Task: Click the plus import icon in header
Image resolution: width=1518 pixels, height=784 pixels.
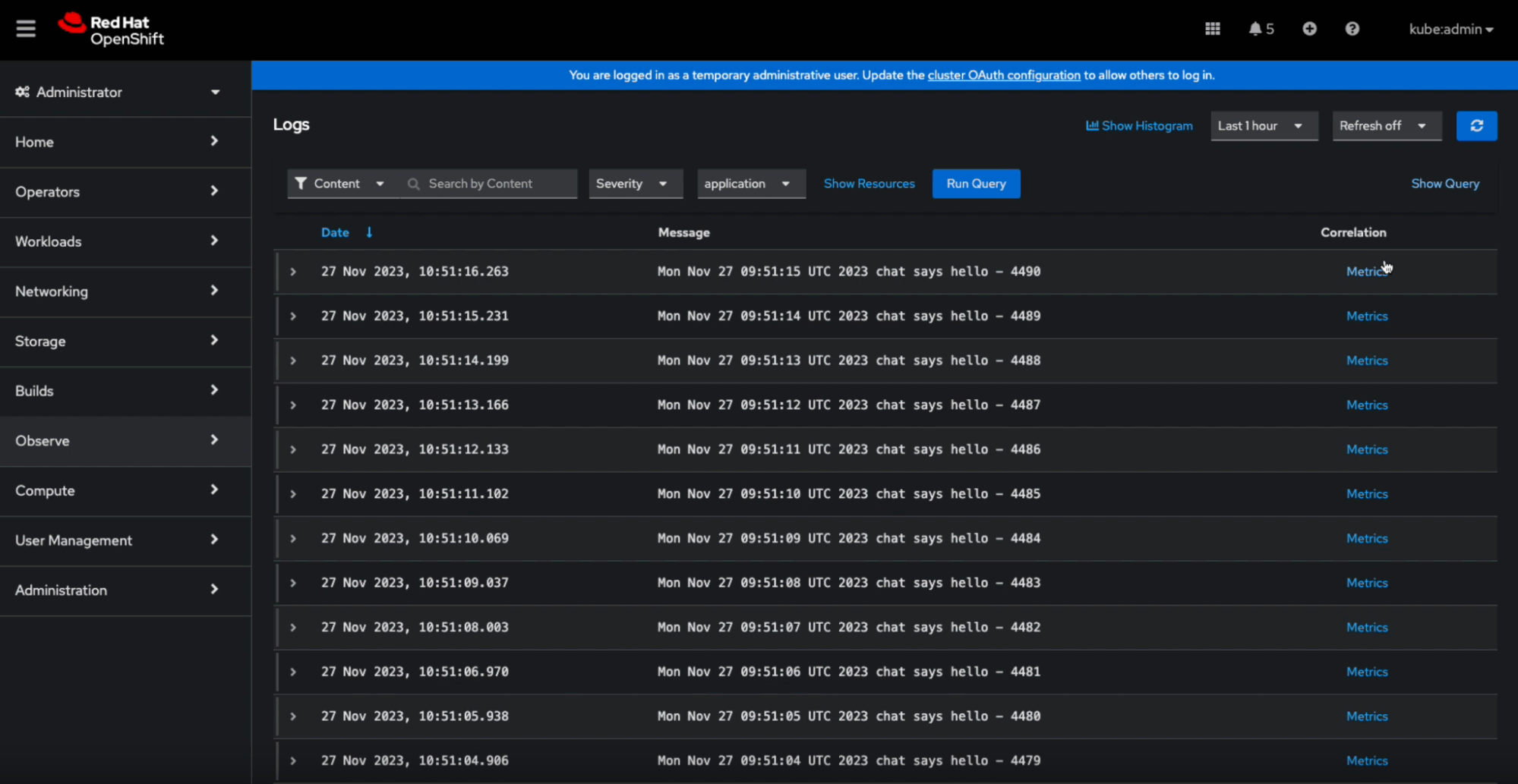Action: click(x=1309, y=29)
